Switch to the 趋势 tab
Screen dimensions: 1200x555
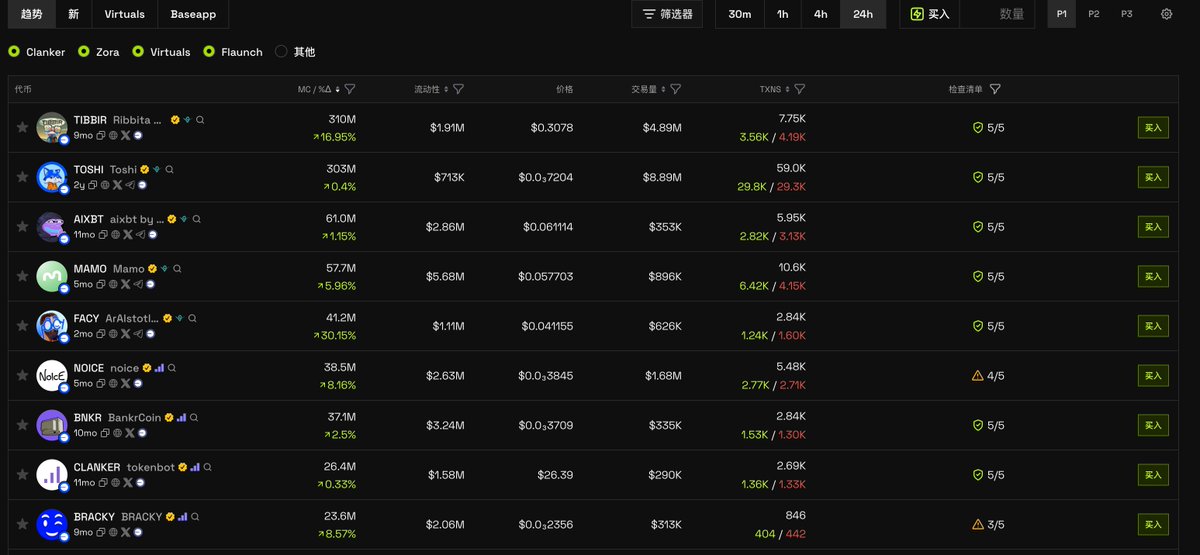30,14
